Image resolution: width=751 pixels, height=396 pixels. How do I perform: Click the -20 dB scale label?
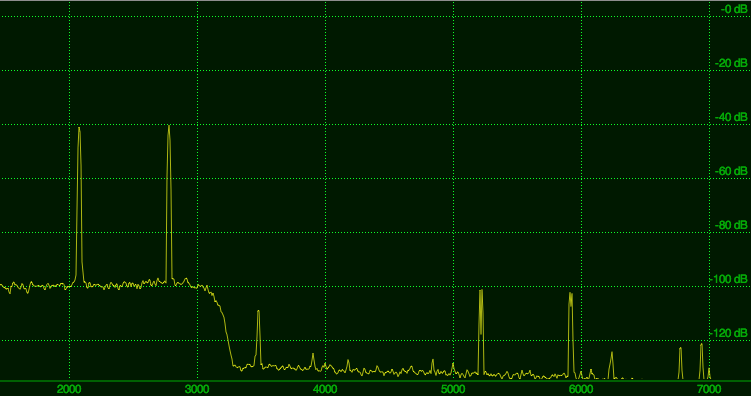tap(731, 63)
